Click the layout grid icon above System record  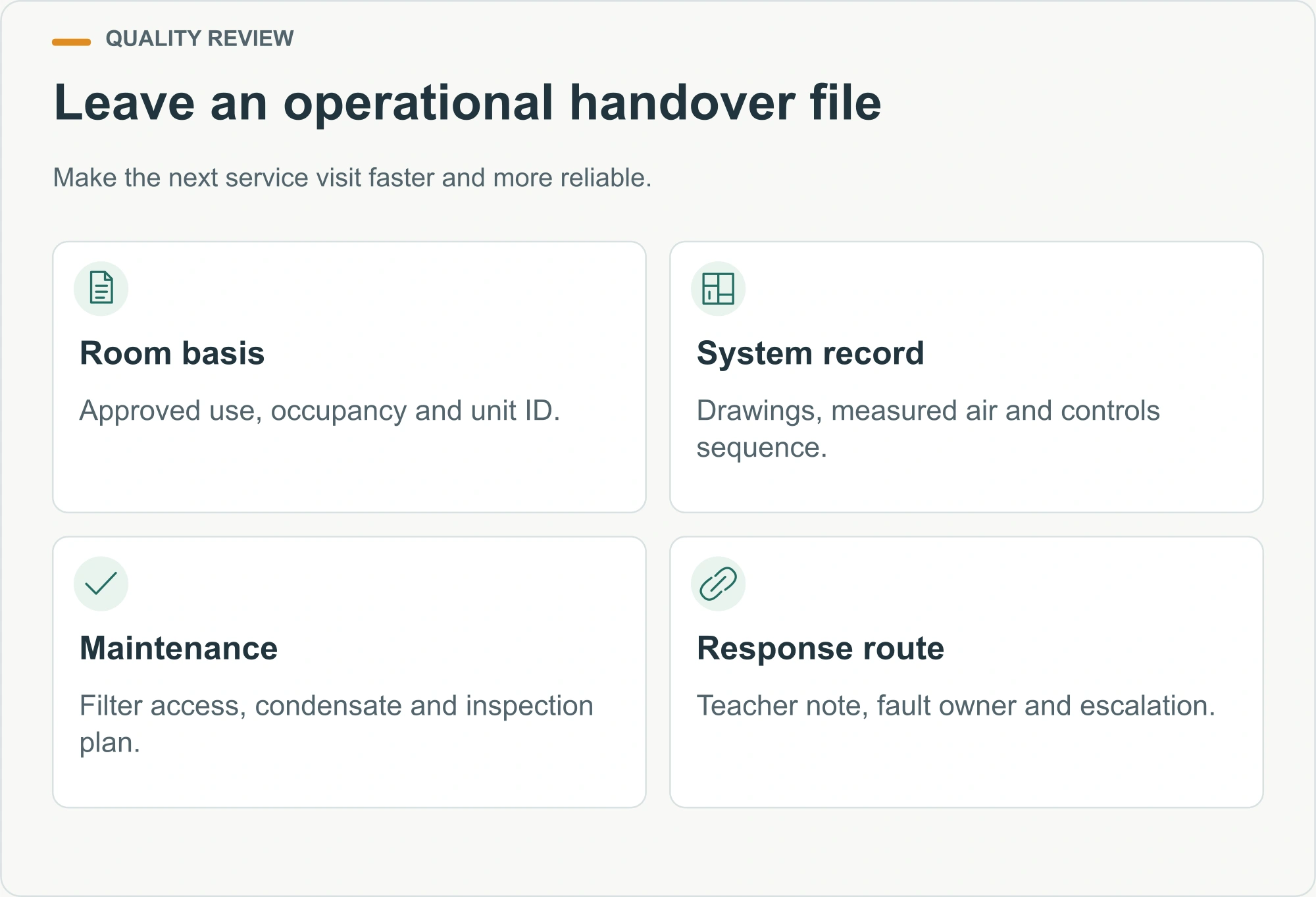point(718,288)
